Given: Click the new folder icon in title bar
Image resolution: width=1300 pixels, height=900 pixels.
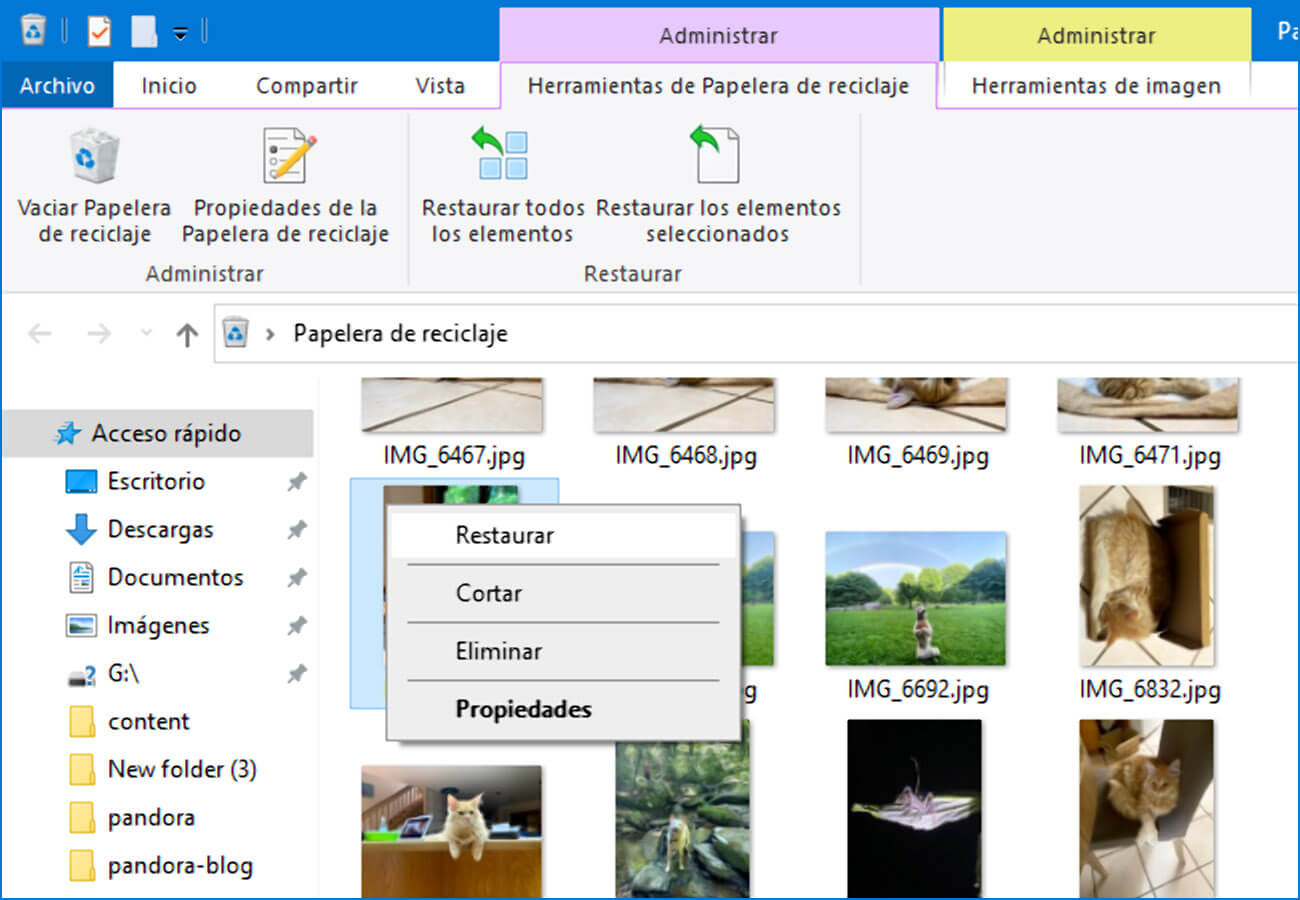Looking at the screenshot, I should click(x=143, y=31).
